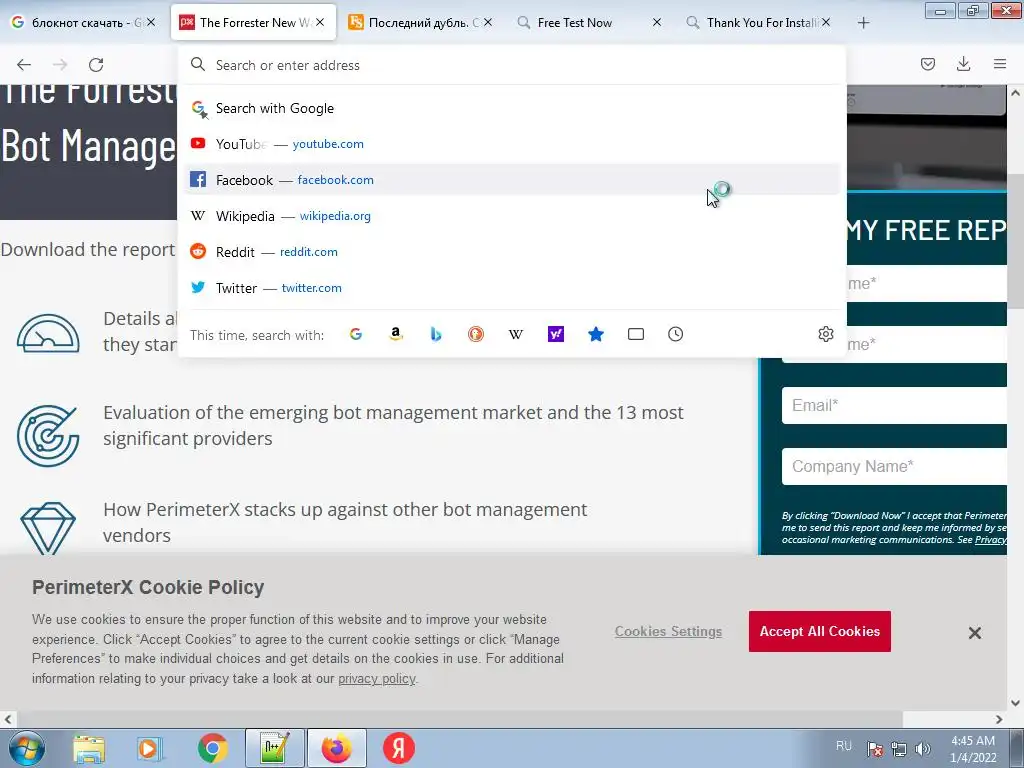This screenshot has height=768, width=1024.
Task: Focus the Company Name field
Action: coord(894,466)
